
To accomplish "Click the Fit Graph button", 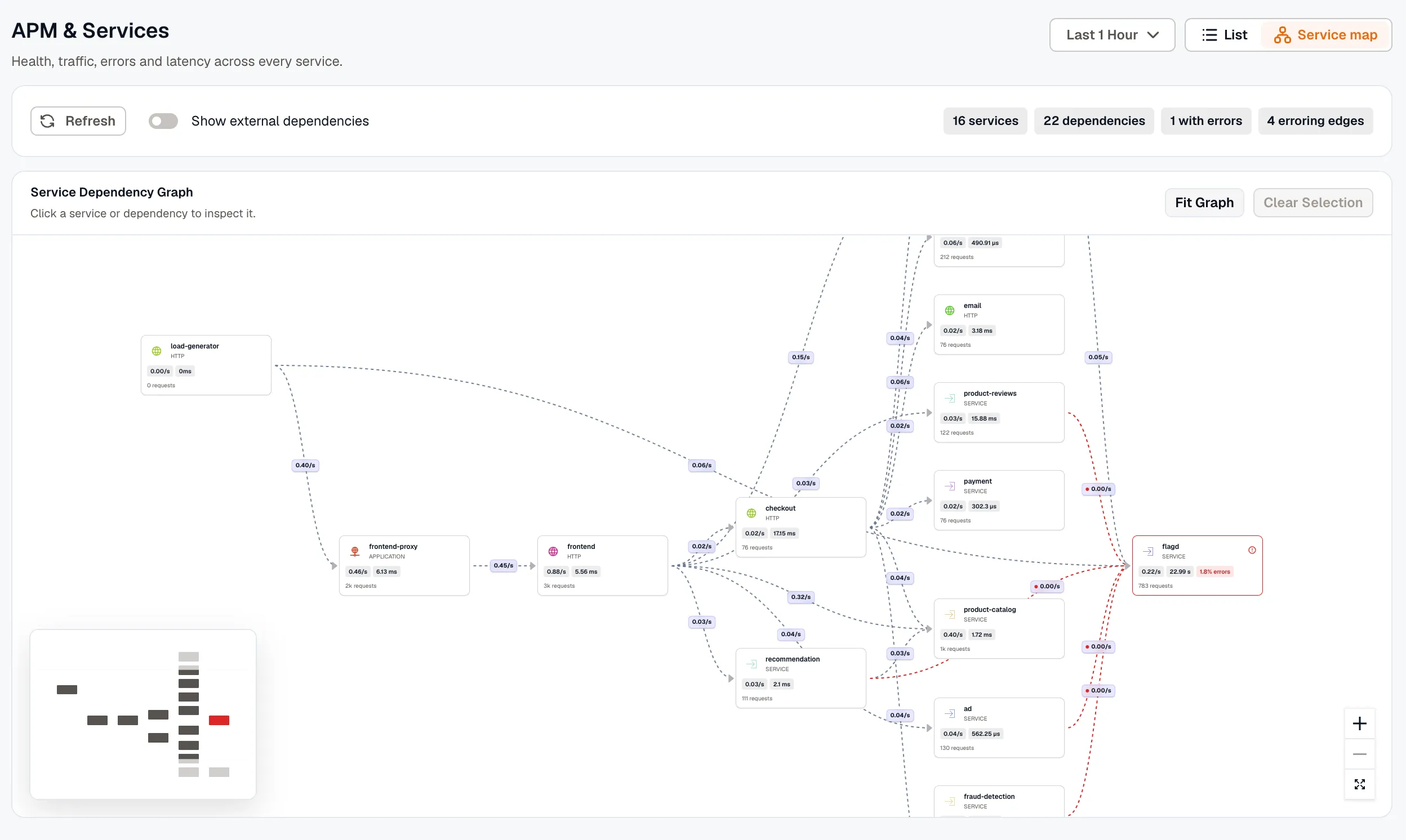I will coord(1204,203).
